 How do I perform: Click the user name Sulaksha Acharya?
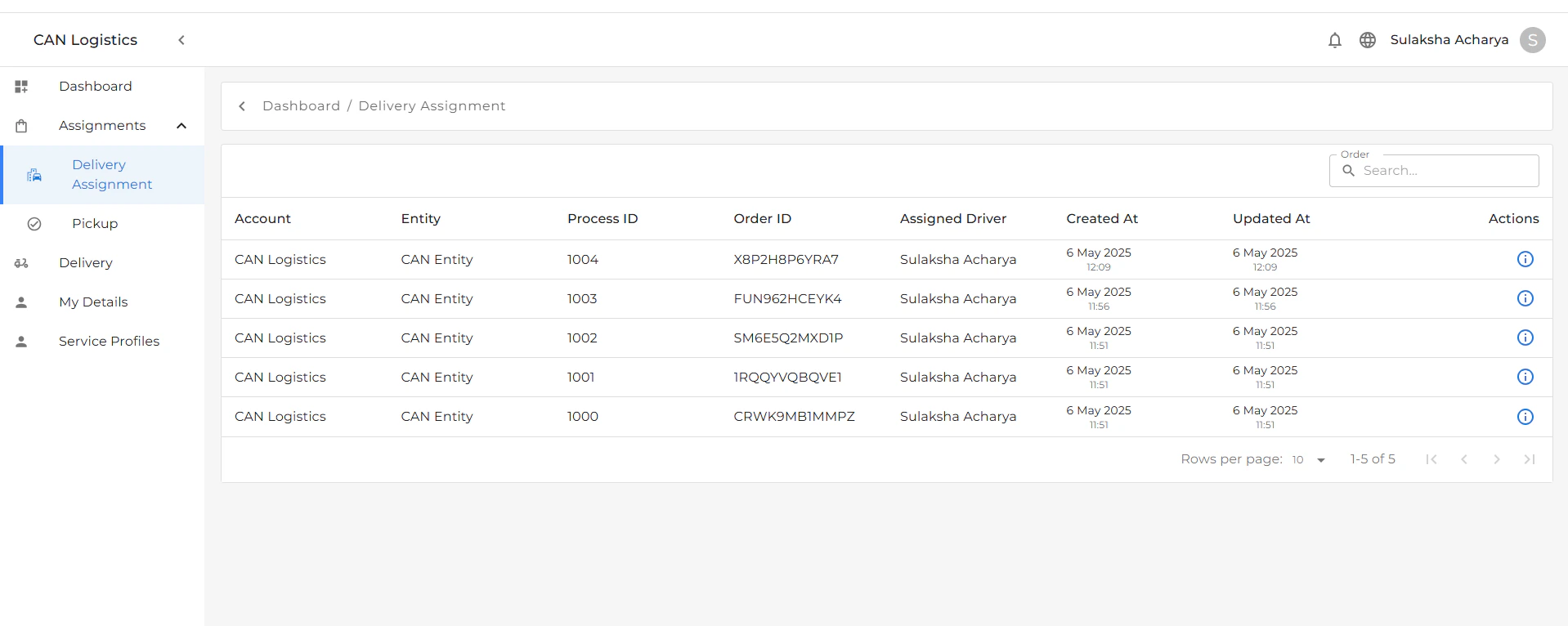1449,40
